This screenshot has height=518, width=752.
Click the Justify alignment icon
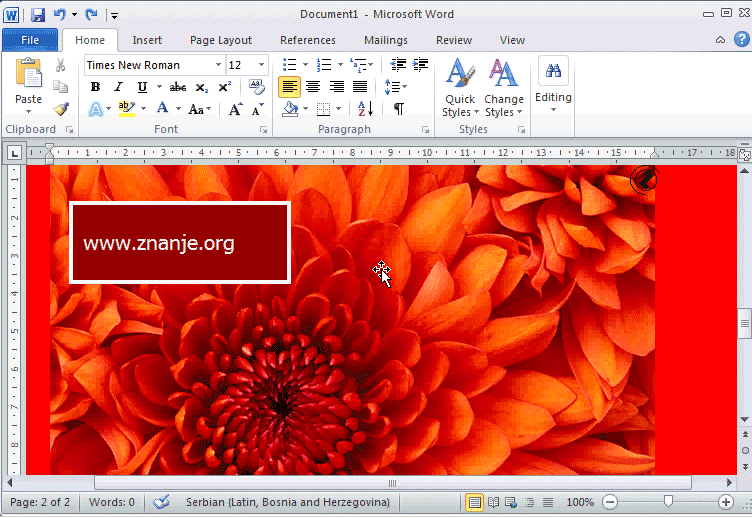360,87
